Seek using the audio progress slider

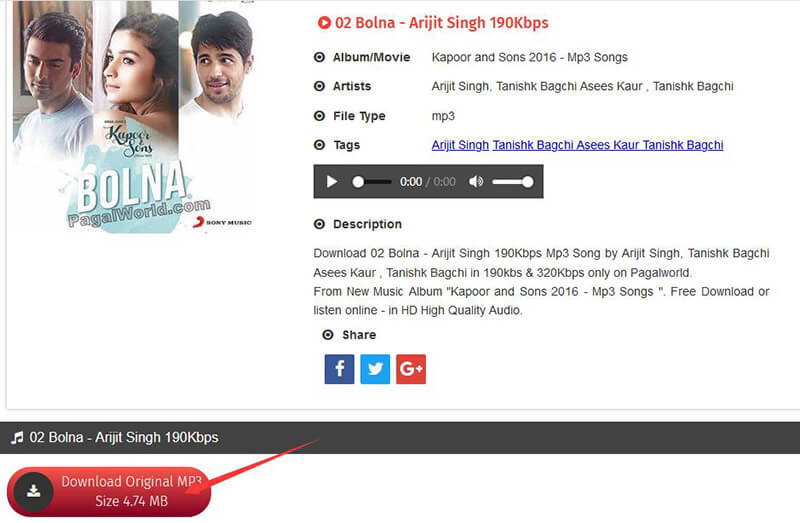[x=372, y=182]
